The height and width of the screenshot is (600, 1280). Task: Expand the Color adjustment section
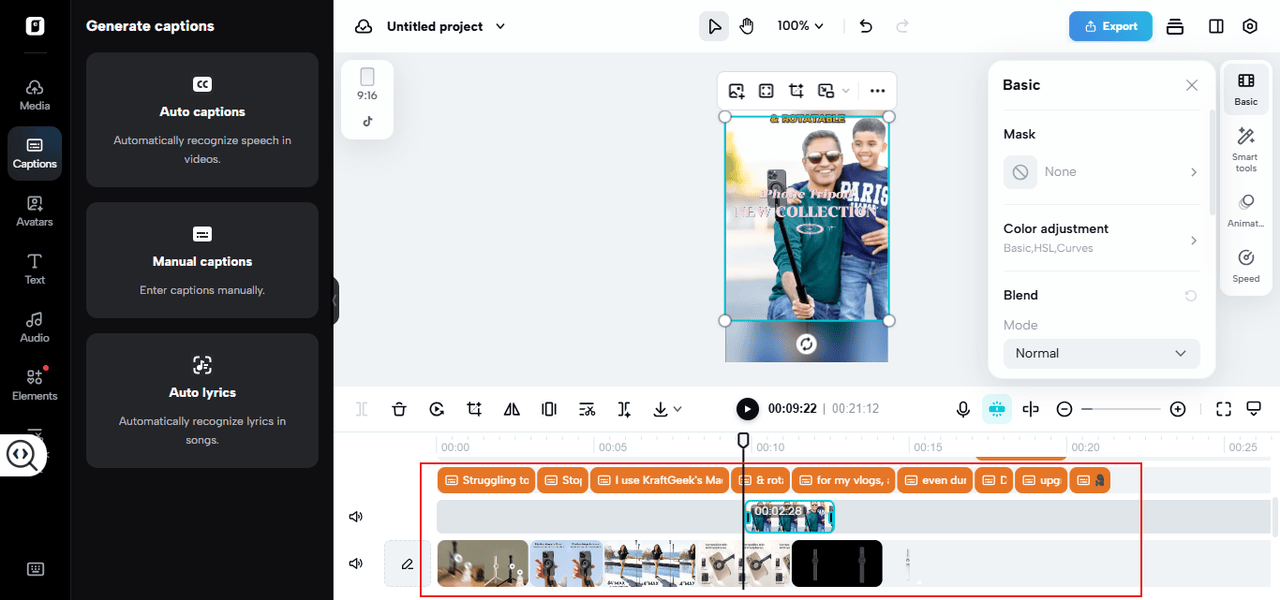(1101, 238)
